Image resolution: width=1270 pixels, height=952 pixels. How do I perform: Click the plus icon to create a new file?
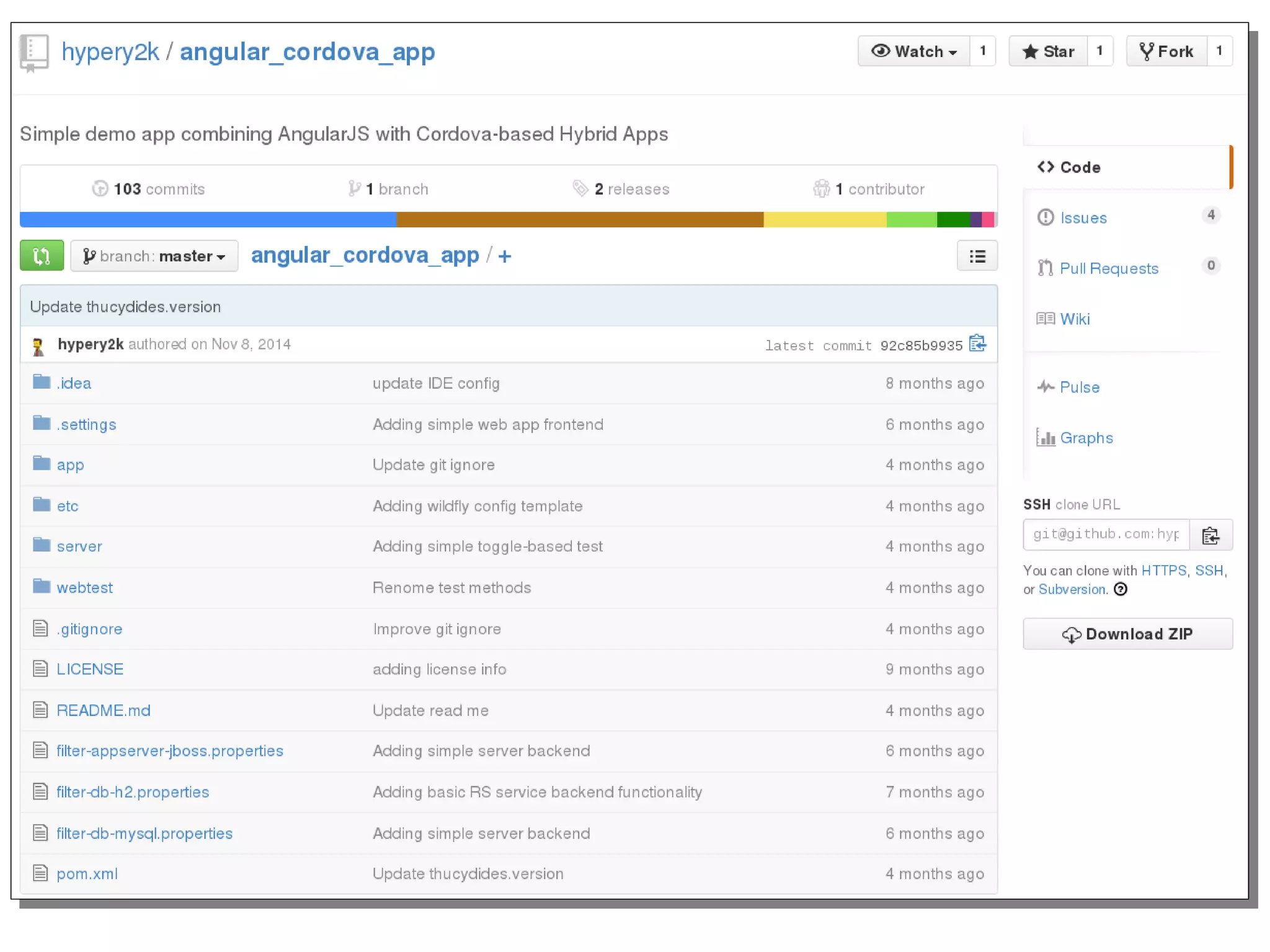(505, 256)
